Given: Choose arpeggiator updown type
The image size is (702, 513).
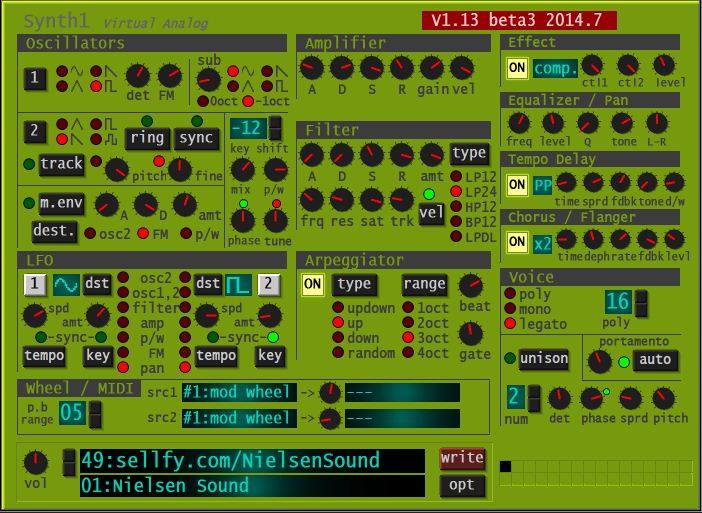Looking at the screenshot, I should tap(338, 308).
